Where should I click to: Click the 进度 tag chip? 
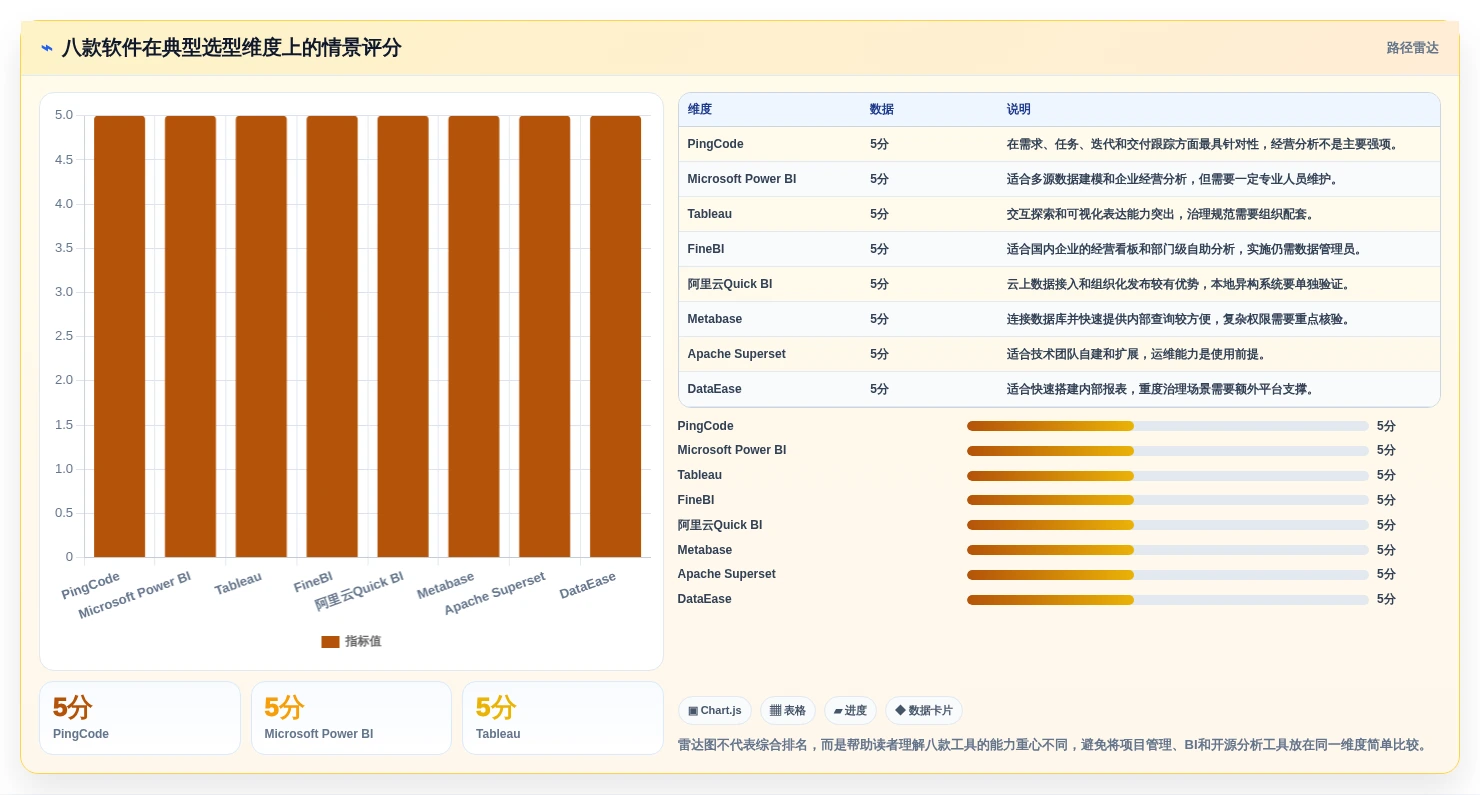(850, 711)
